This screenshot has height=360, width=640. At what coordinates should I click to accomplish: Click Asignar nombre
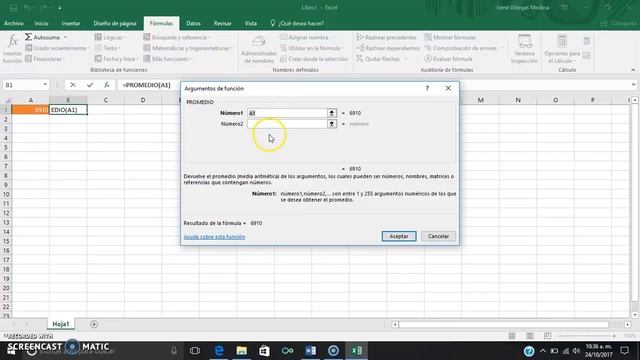click(x=307, y=37)
